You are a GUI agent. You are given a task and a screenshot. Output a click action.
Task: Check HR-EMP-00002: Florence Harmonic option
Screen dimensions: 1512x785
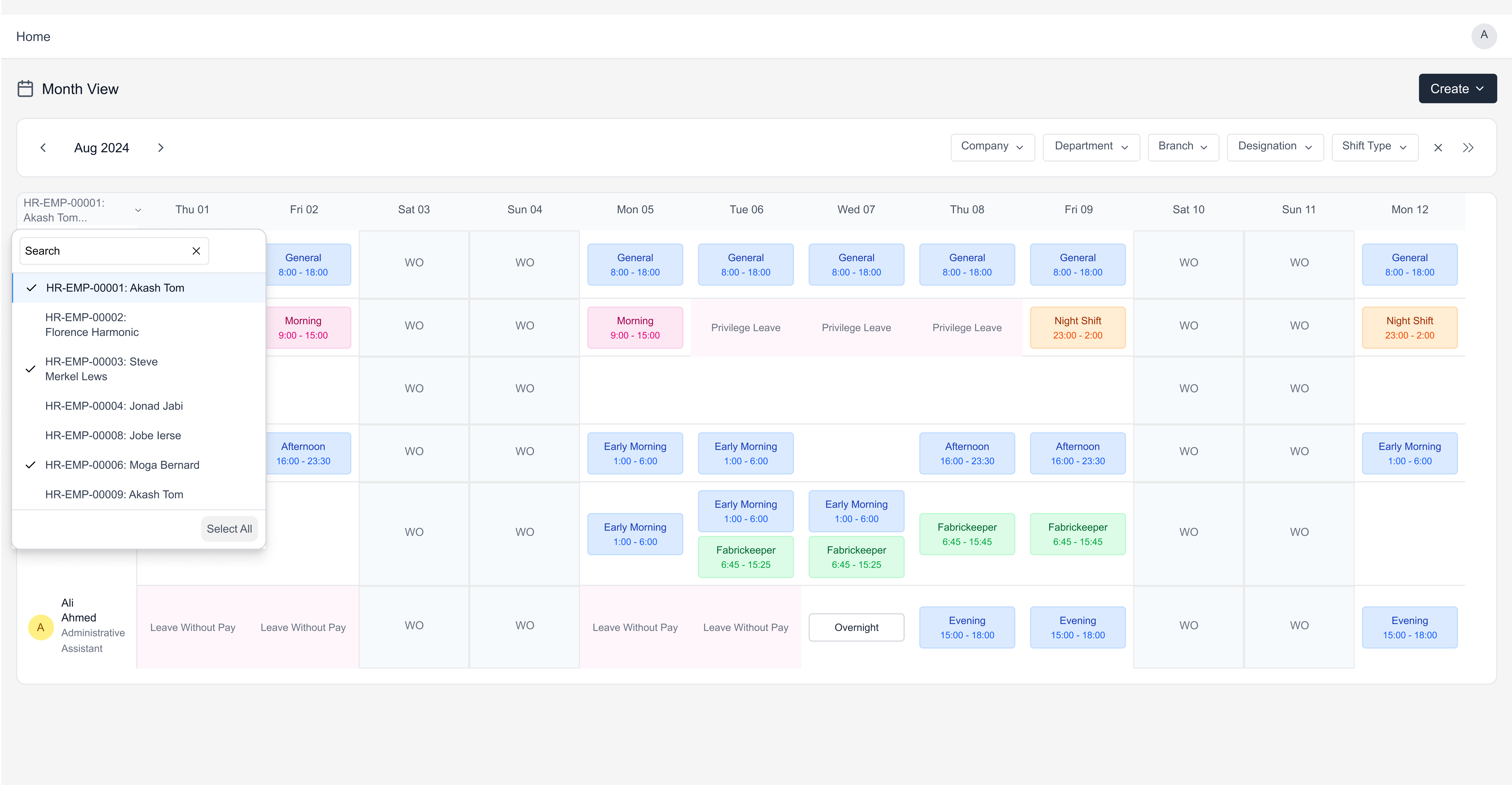point(92,325)
